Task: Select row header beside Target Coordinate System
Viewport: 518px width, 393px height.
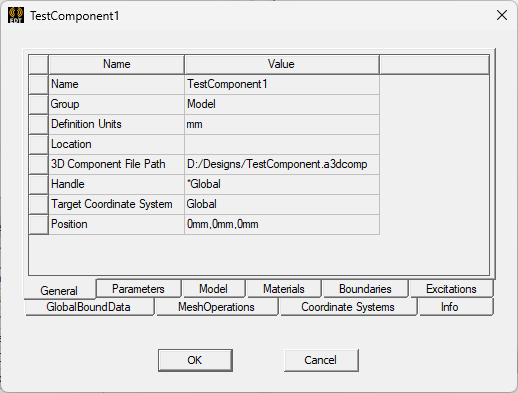Action: click(x=39, y=204)
